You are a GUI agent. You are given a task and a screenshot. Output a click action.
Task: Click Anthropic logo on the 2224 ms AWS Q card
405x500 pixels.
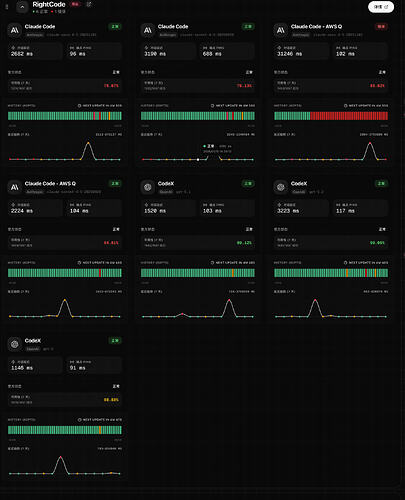(x=15, y=187)
